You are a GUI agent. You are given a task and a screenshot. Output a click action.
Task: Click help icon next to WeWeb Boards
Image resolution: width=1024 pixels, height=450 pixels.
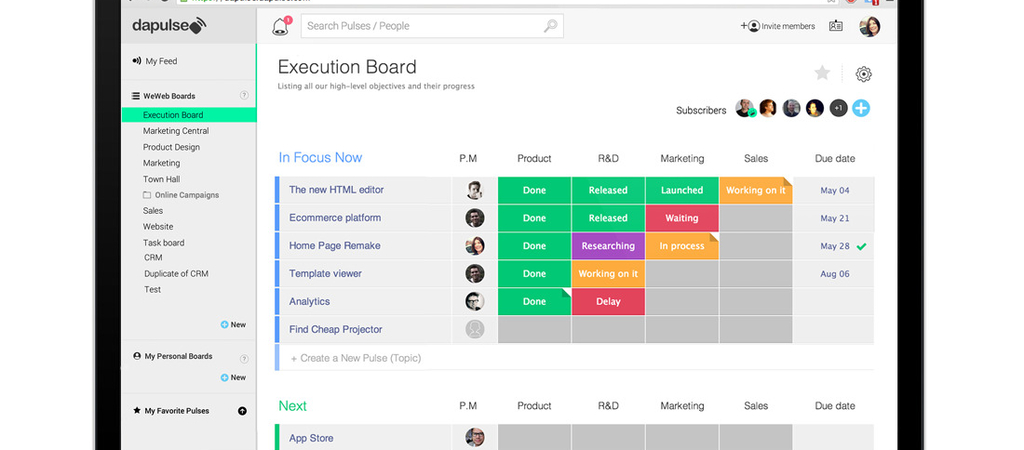point(244,96)
